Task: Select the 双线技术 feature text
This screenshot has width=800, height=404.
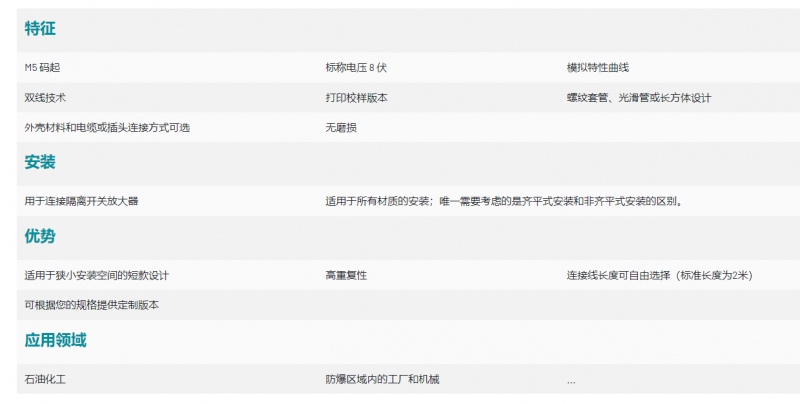Action: click(46, 98)
